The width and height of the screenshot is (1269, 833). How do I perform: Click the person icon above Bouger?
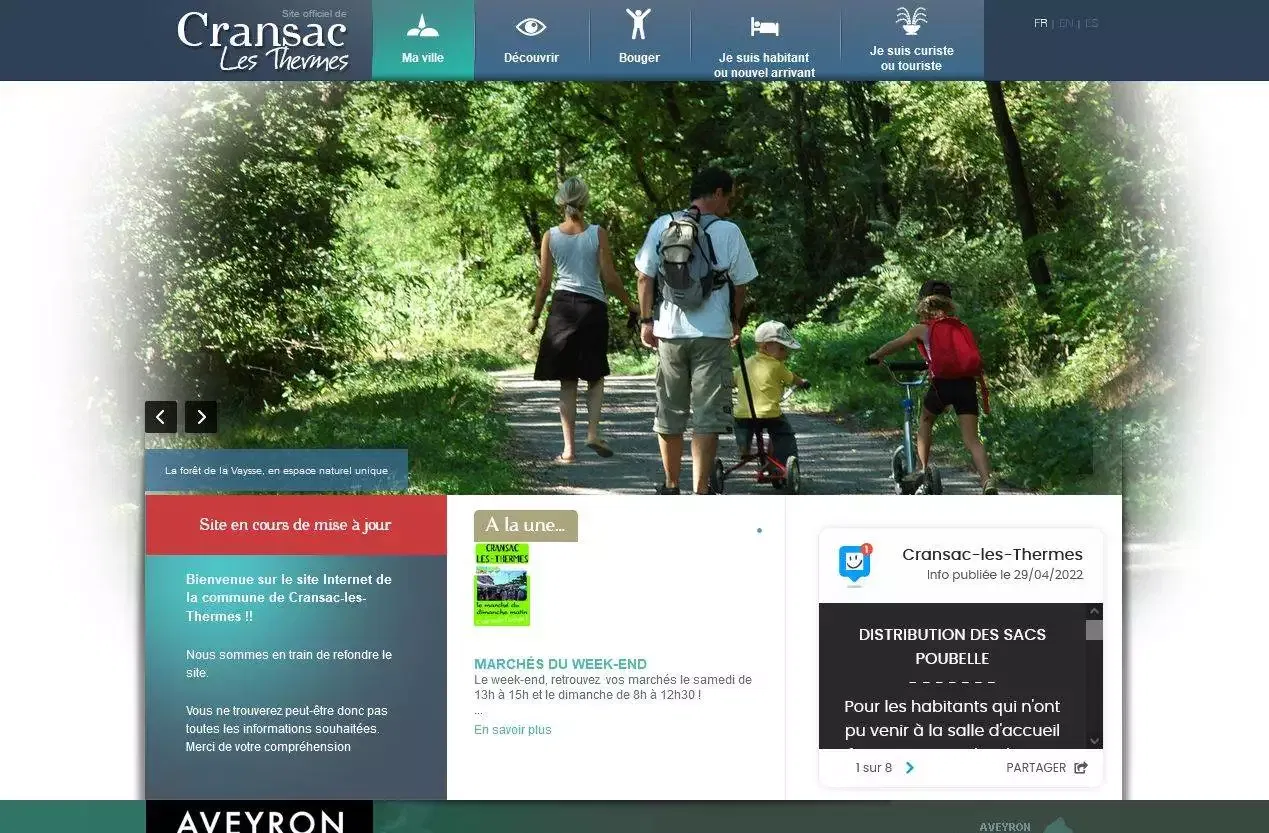click(x=638, y=24)
